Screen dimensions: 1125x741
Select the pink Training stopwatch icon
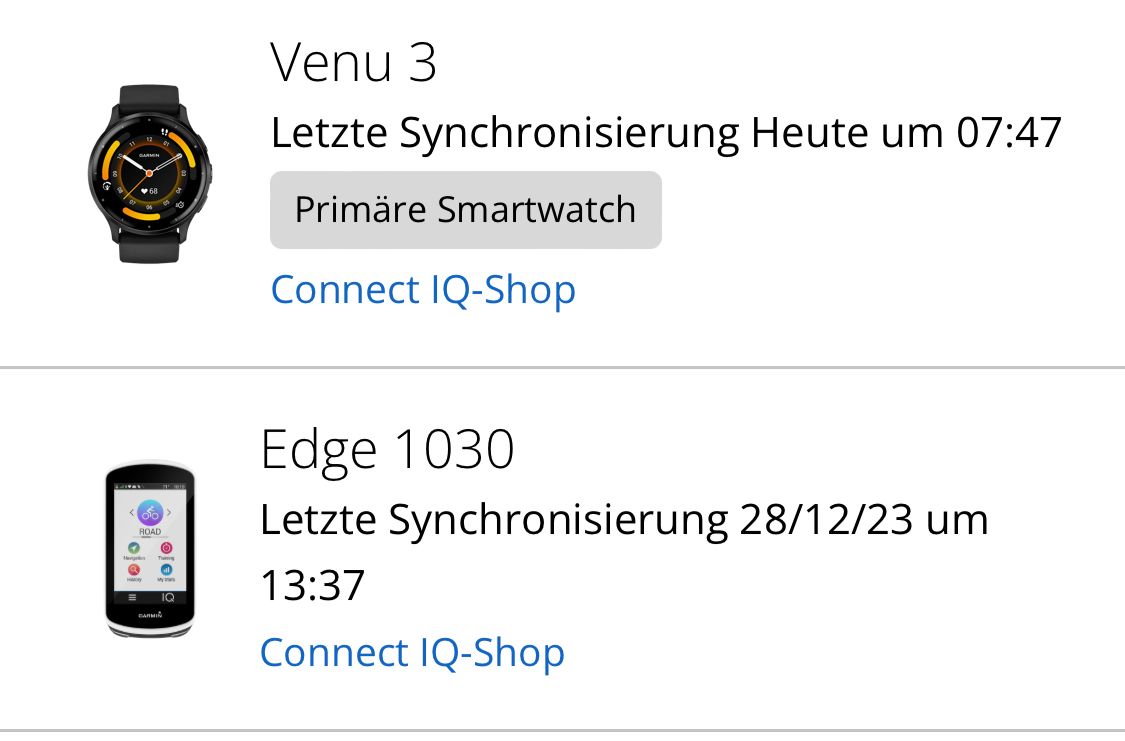[166, 549]
